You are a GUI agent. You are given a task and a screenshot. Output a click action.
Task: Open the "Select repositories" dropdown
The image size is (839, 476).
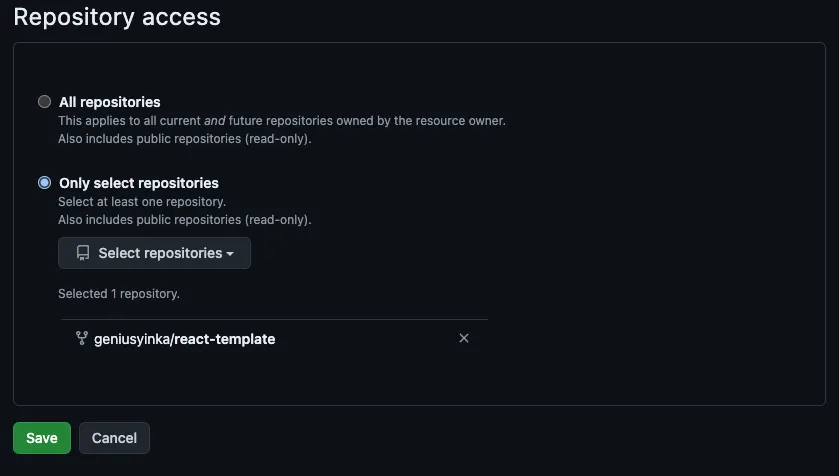click(154, 253)
